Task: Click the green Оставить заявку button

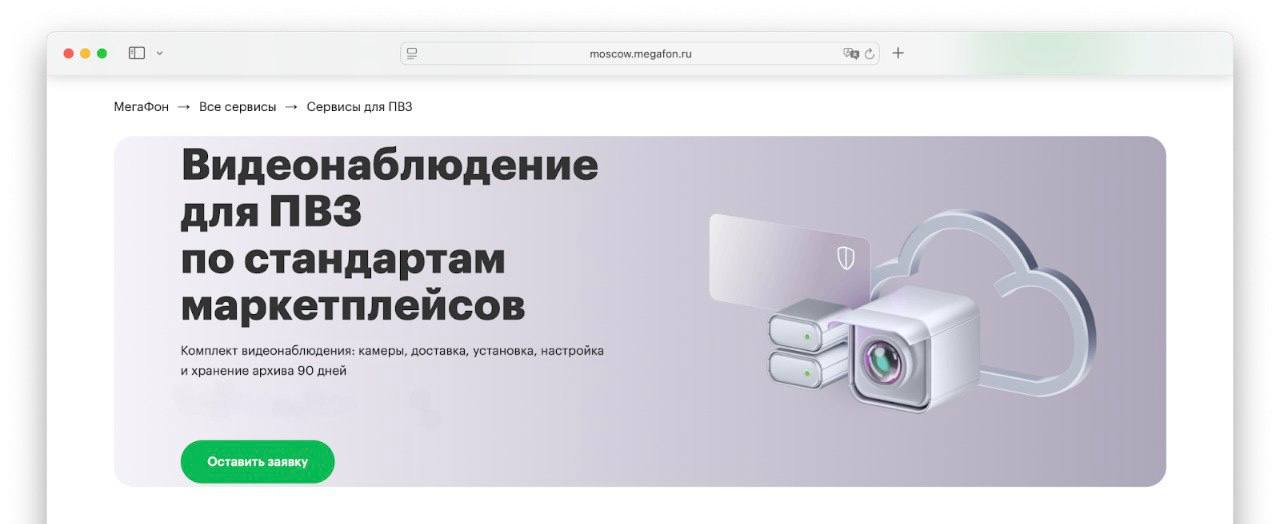Action: click(257, 462)
